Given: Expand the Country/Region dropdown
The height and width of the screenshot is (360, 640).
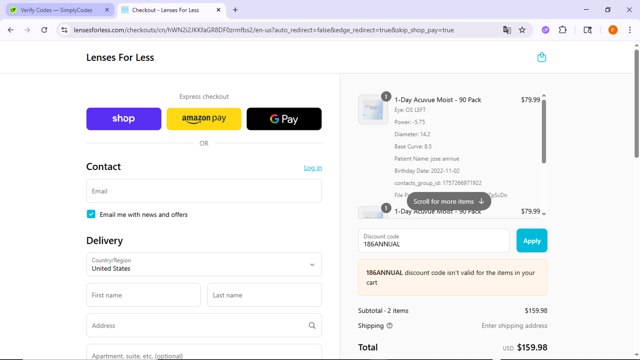Looking at the screenshot, I should [x=204, y=264].
